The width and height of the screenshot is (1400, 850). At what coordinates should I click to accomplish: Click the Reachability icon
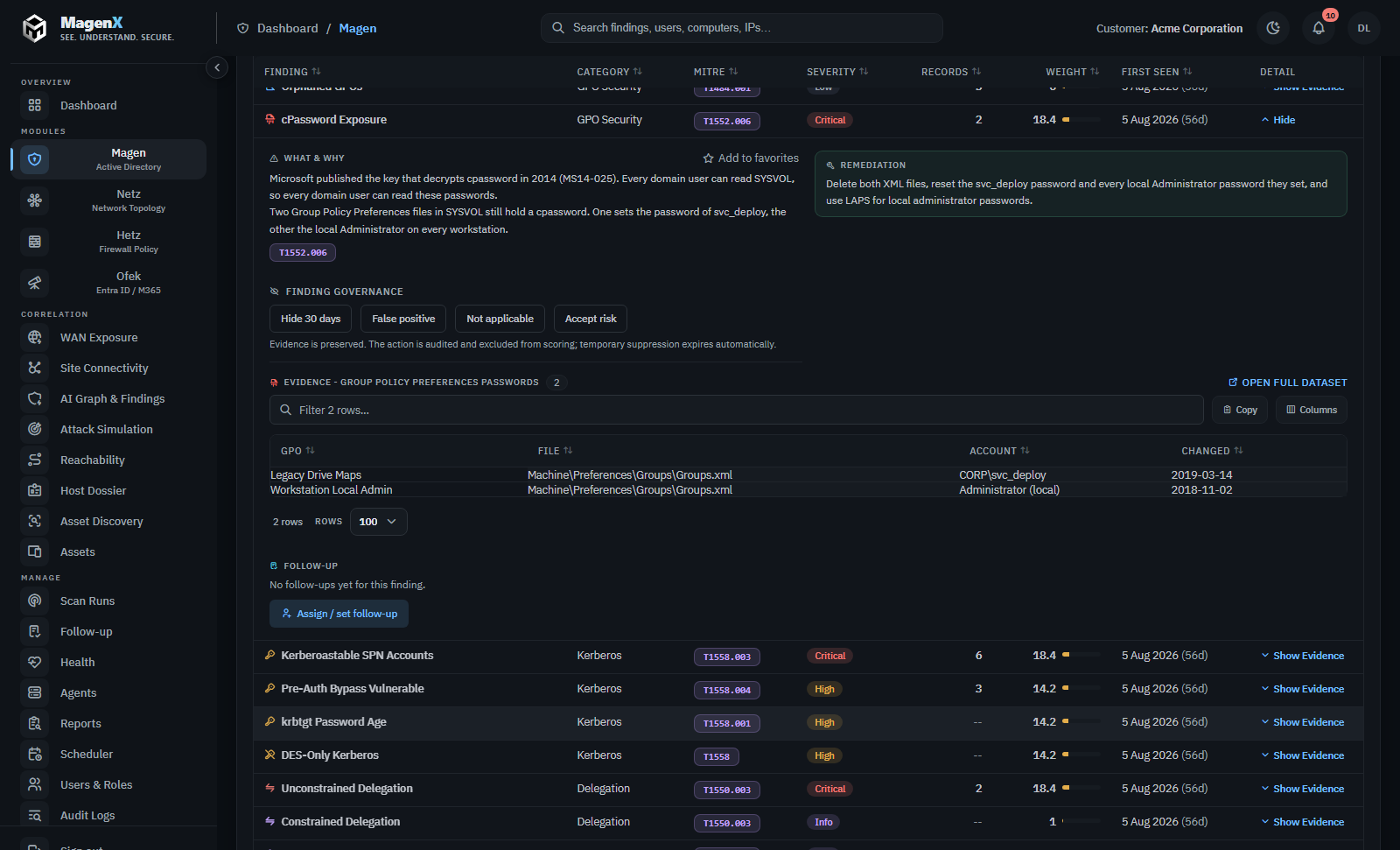[35, 460]
